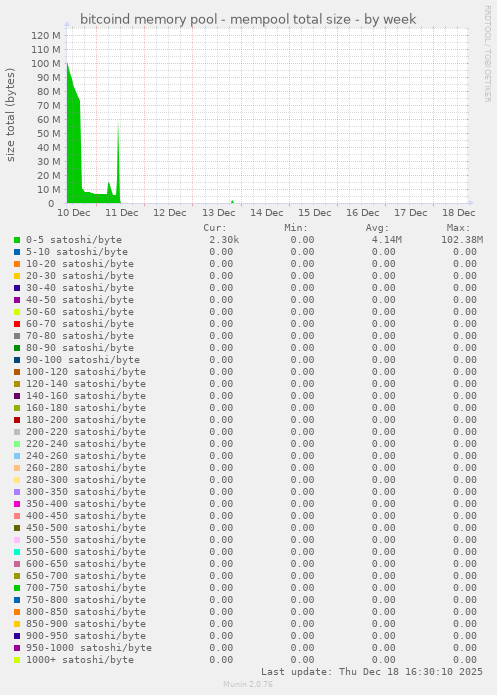Click the '50-60 satoshi/byte' legend label
Image resolution: width=497 pixels, height=695 pixels.
[x=80, y=312]
